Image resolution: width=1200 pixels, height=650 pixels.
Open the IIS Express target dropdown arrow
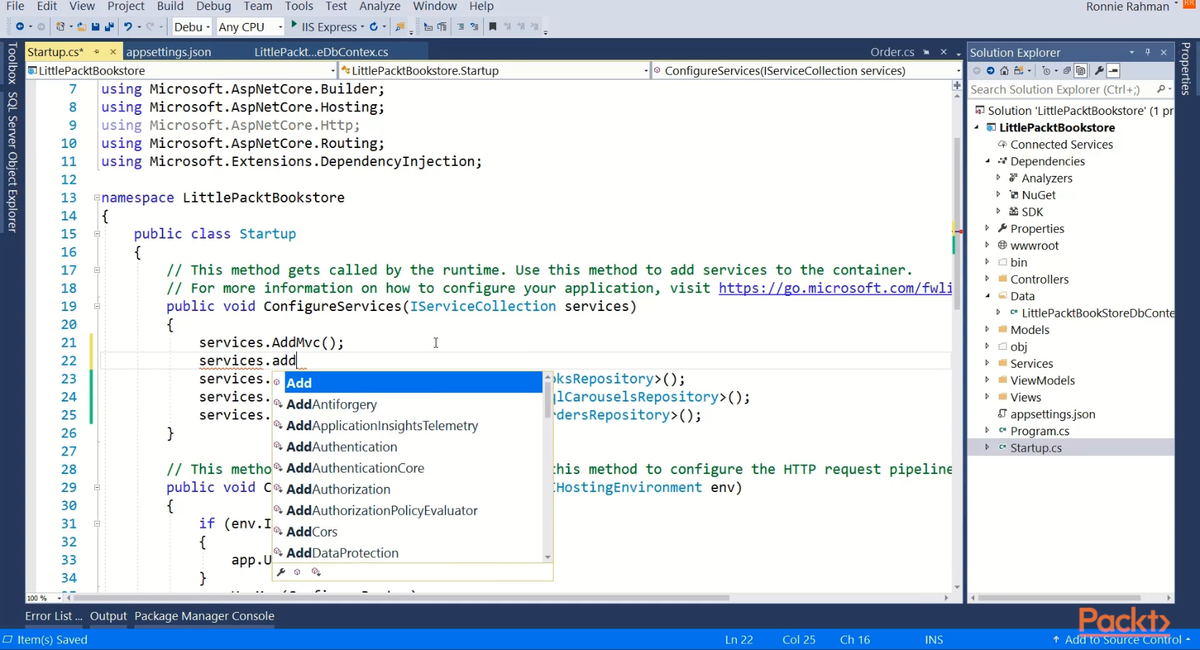pyautogui.click(x=361, y=27)
